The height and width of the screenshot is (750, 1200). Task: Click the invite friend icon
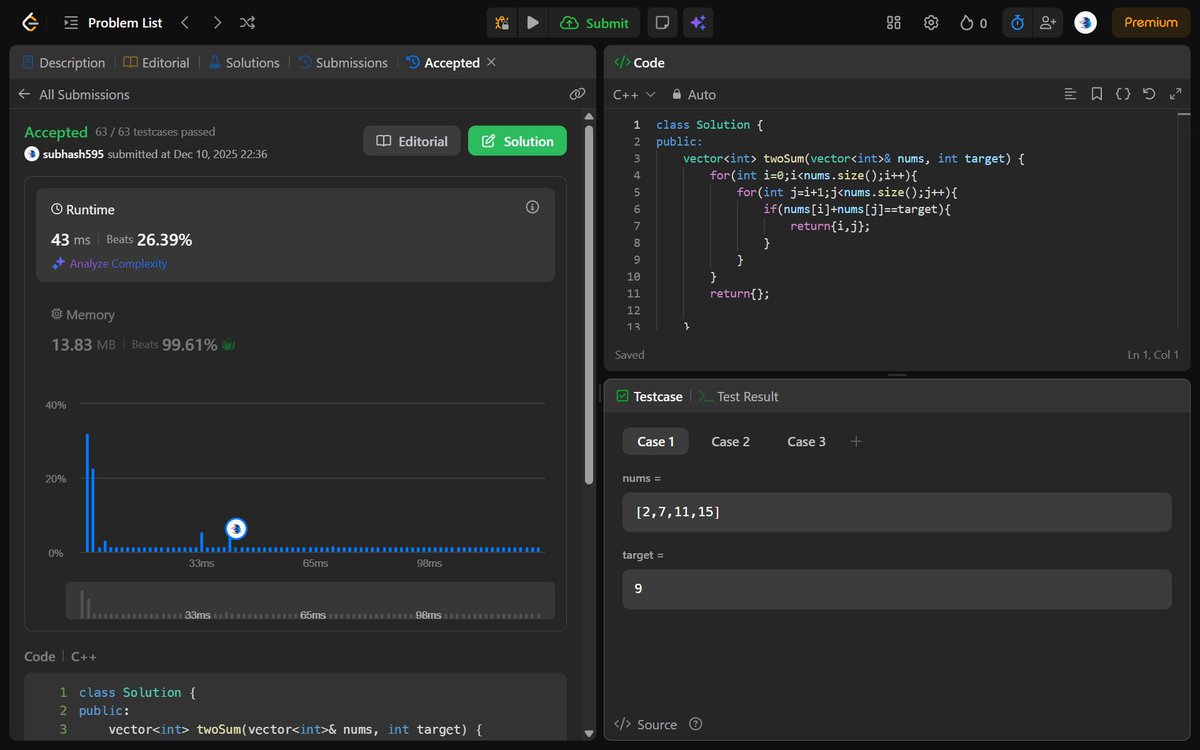tap(1047, 22)
